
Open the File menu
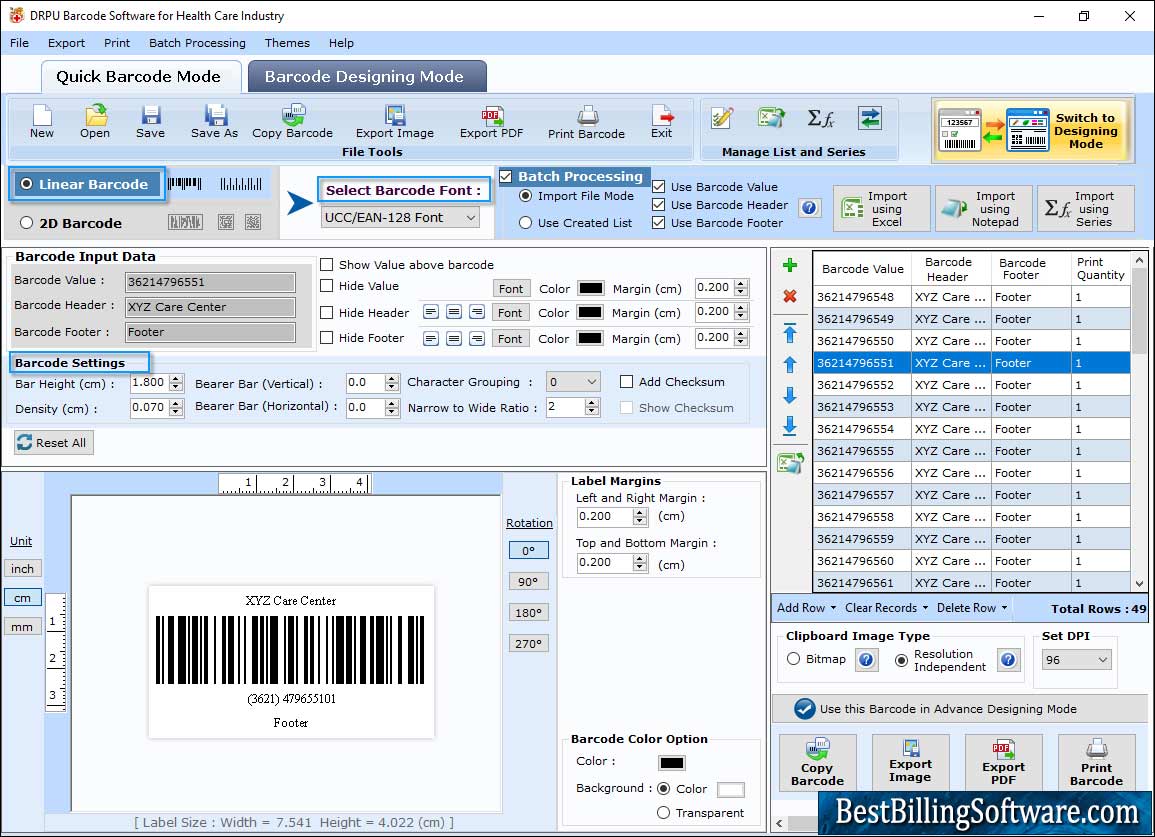(19, 43)
